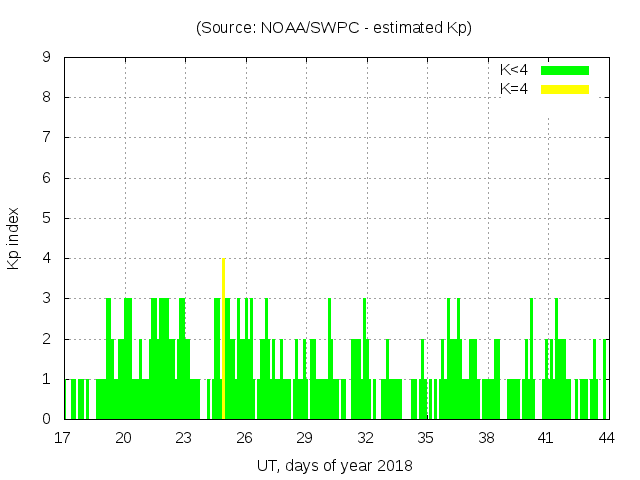Viewport: 640px width, 480px height.
Task: Click x-axis tick label 17
Action: pos(64,438)
